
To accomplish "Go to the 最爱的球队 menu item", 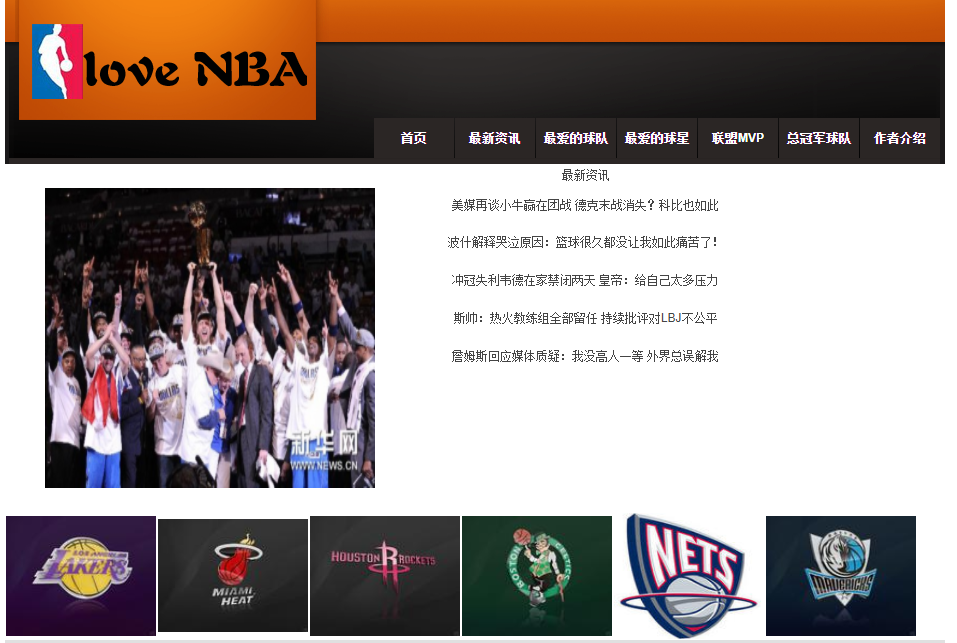I will point(576,138).
